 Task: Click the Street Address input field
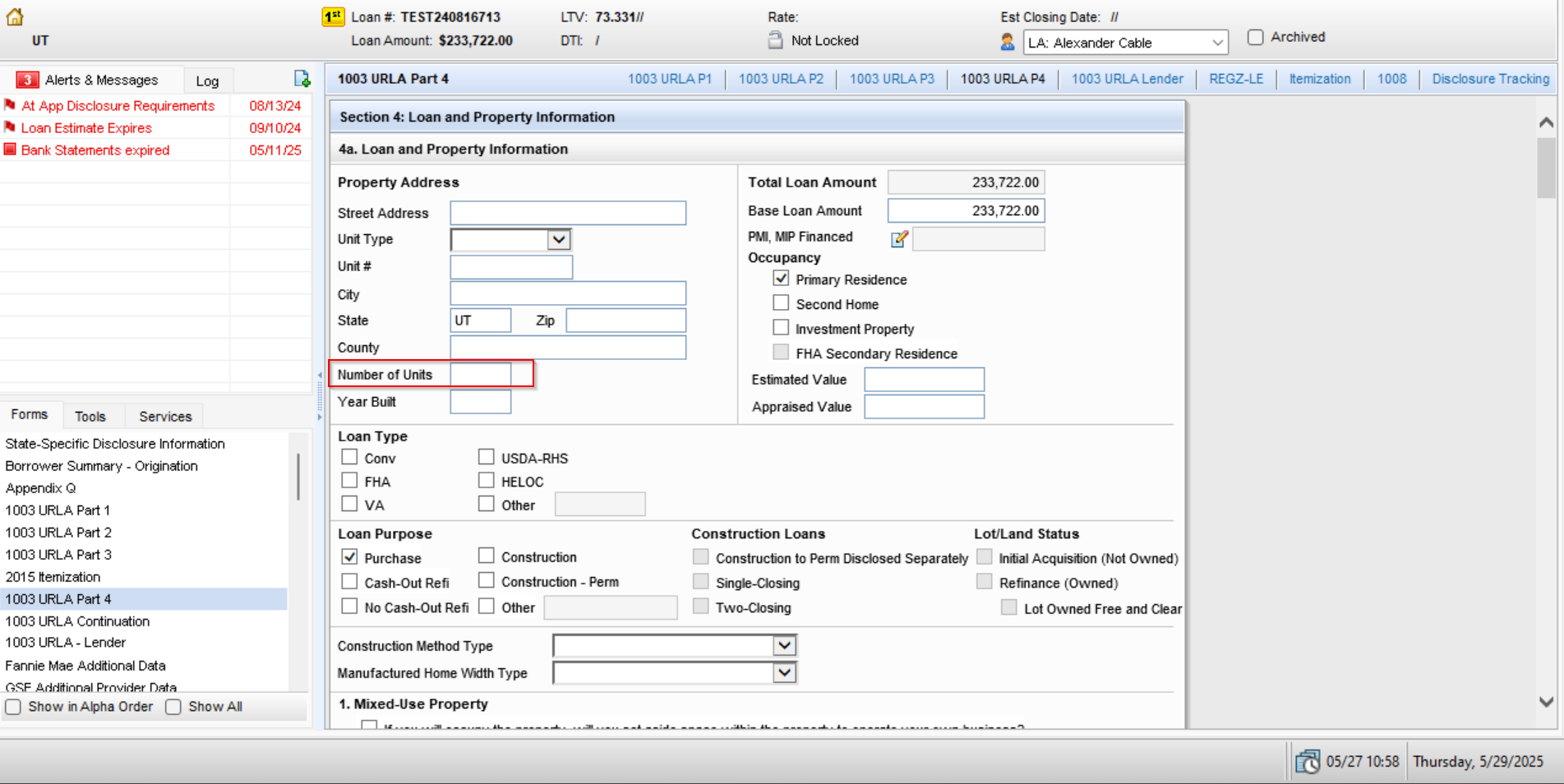click(568, 213)
